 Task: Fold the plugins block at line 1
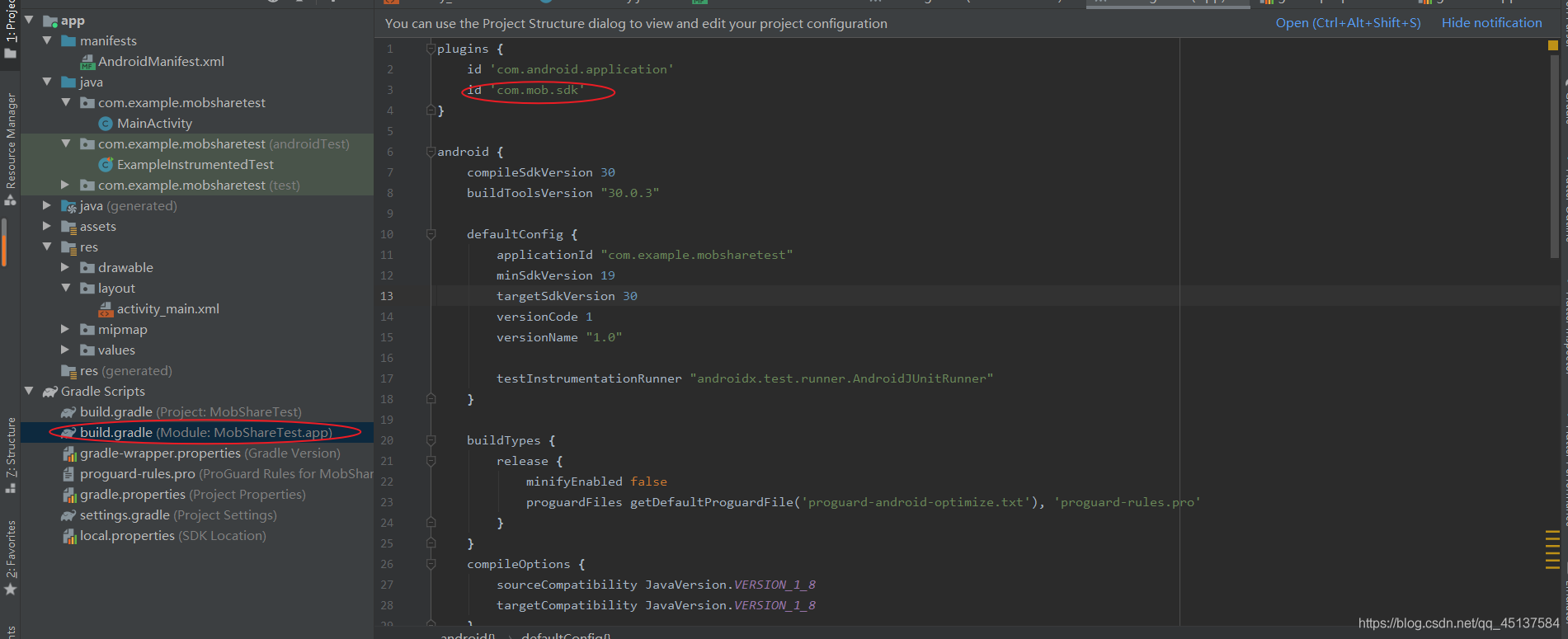pos(431,49)
